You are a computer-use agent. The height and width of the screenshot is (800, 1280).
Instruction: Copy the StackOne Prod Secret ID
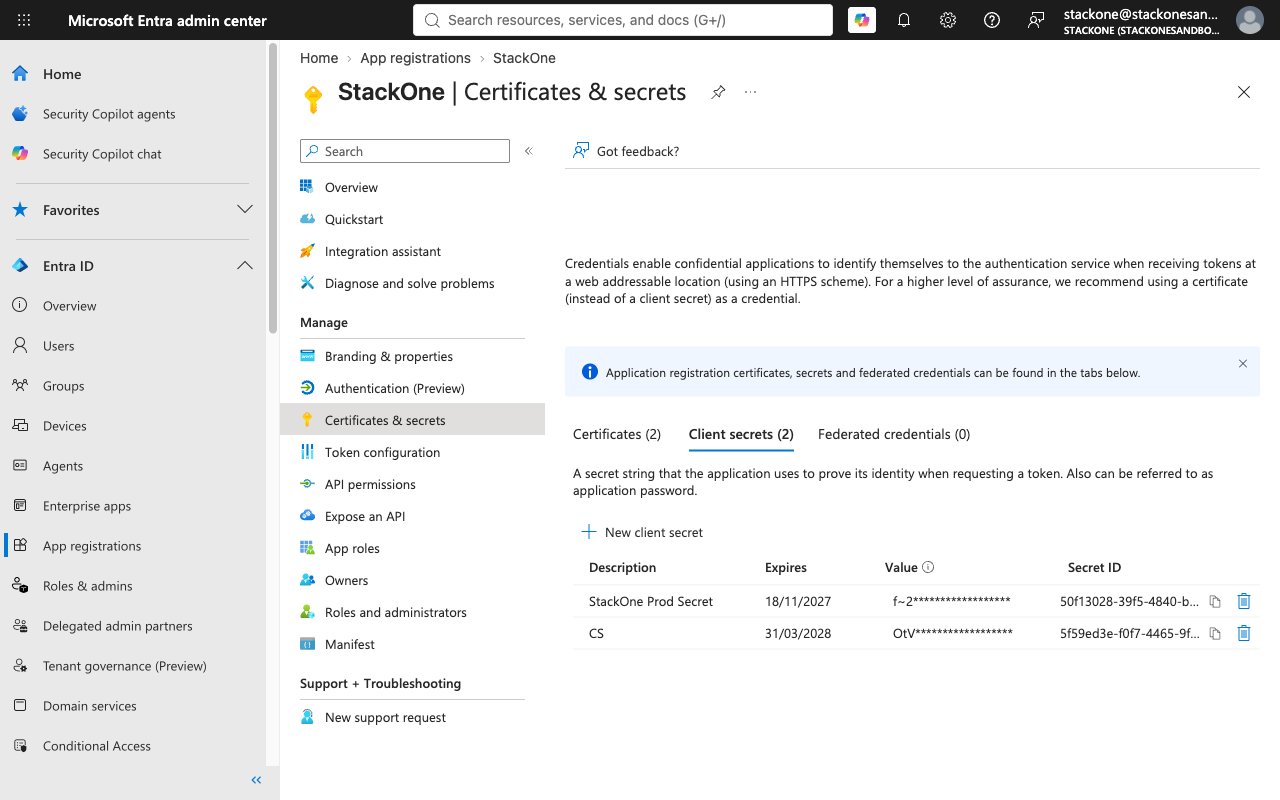[1215, 602]
